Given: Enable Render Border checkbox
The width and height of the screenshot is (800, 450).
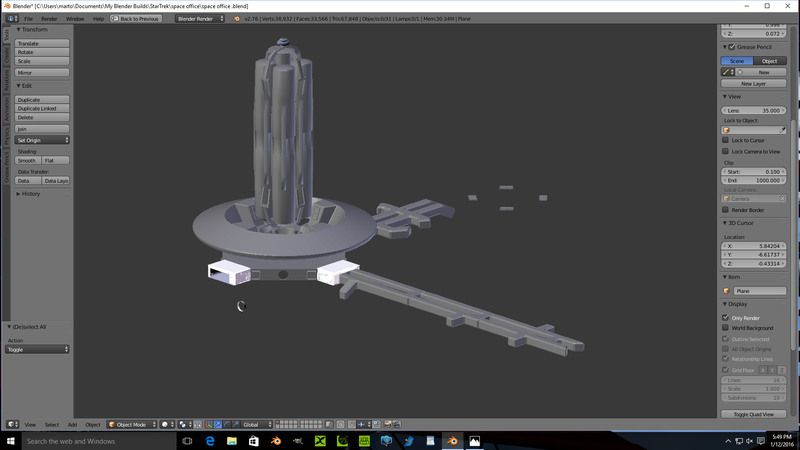Looking at the screenshot, I should [x=725, y=210].
